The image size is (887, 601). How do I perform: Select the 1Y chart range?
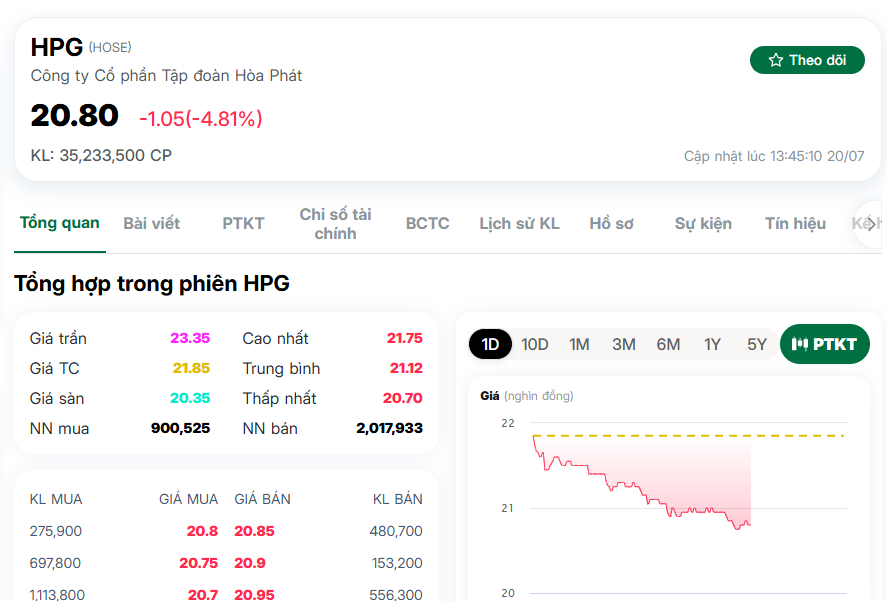coord(712,344)
